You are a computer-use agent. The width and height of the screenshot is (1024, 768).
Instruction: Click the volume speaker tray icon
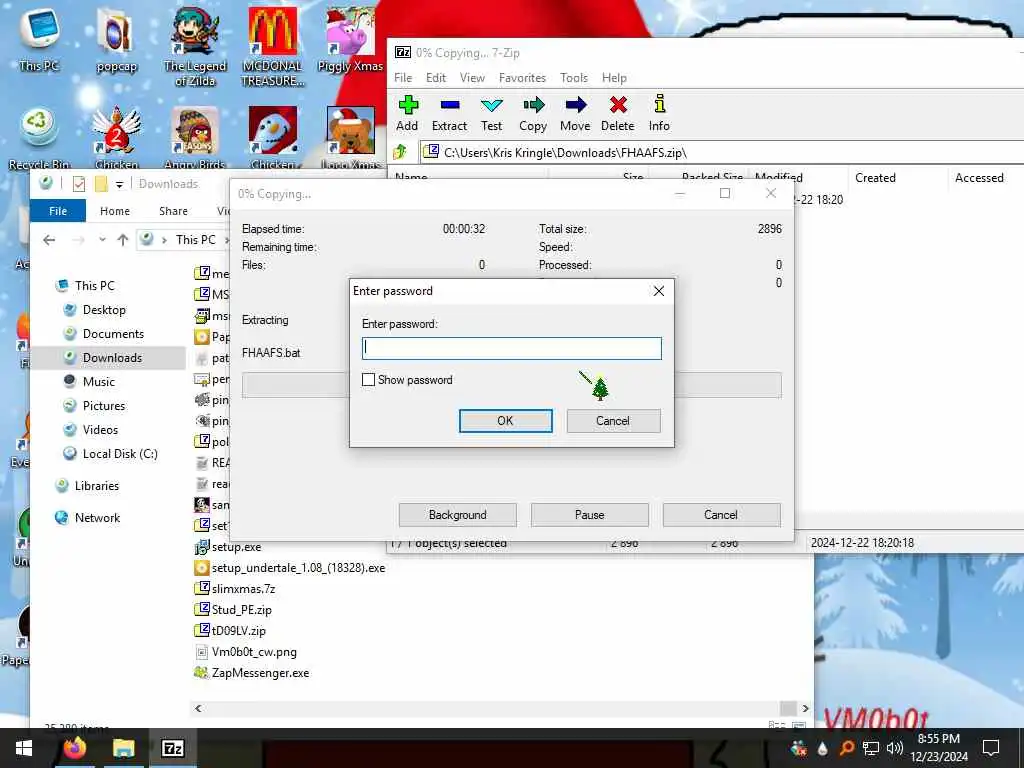point(895,748)
